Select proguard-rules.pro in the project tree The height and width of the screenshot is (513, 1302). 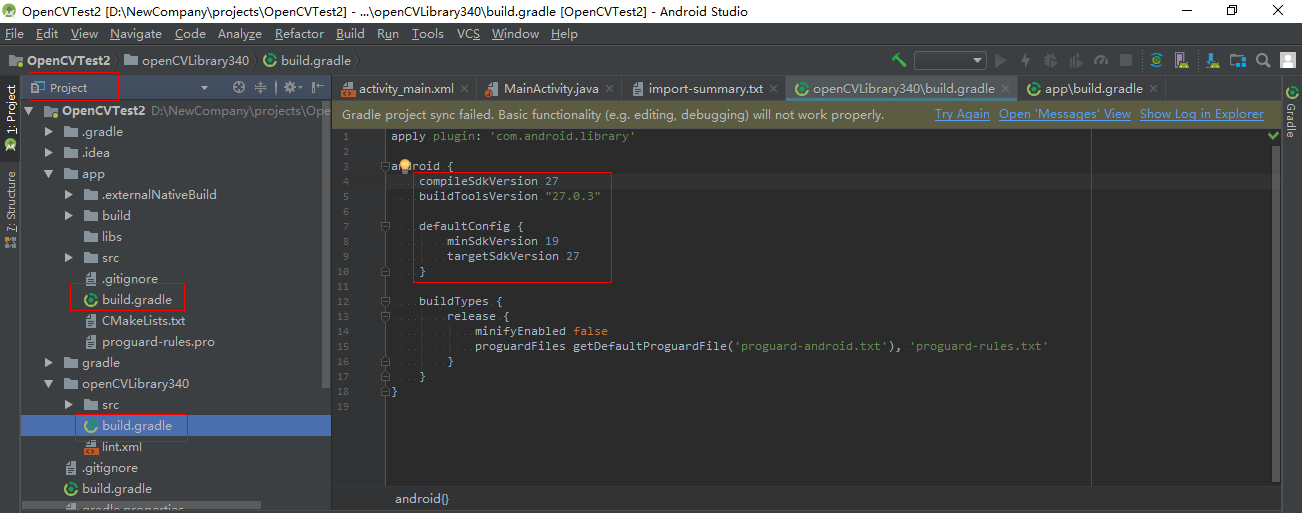click(x=158, y=342)
